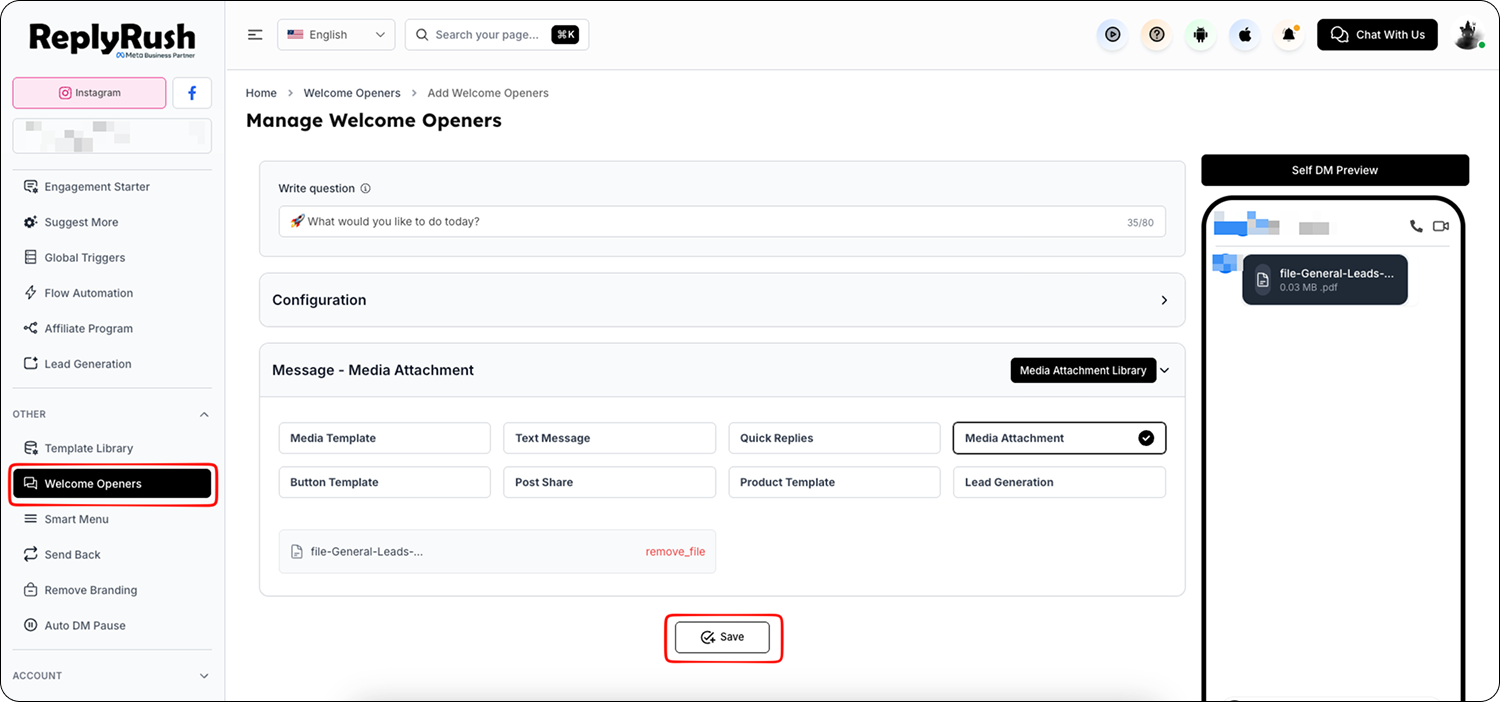Viewport: 1500px width, 702px height.
Task: Focus the Search your page field
Action: [x=497, y=35]
